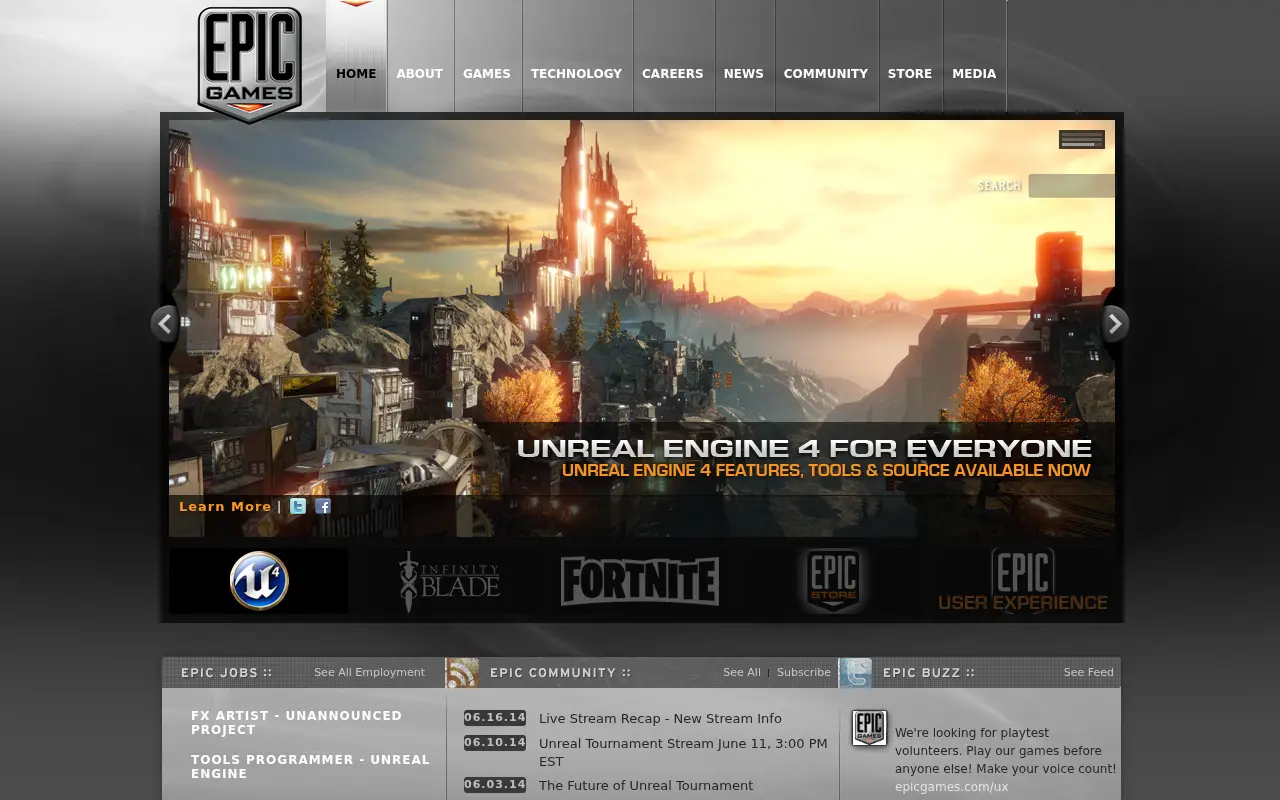
Task: Click the Learn More link
Action: (x=225, y=507)
